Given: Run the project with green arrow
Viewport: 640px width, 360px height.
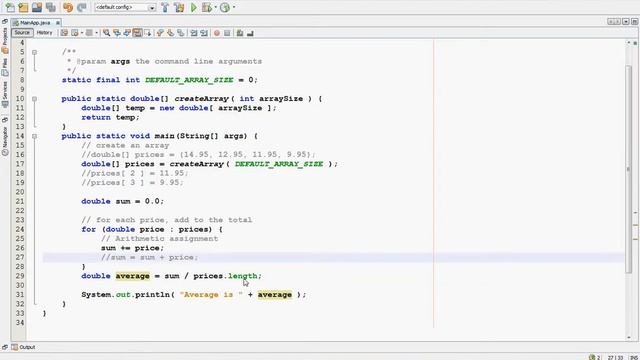Looking at the screenshot, I should pos(194,7).
